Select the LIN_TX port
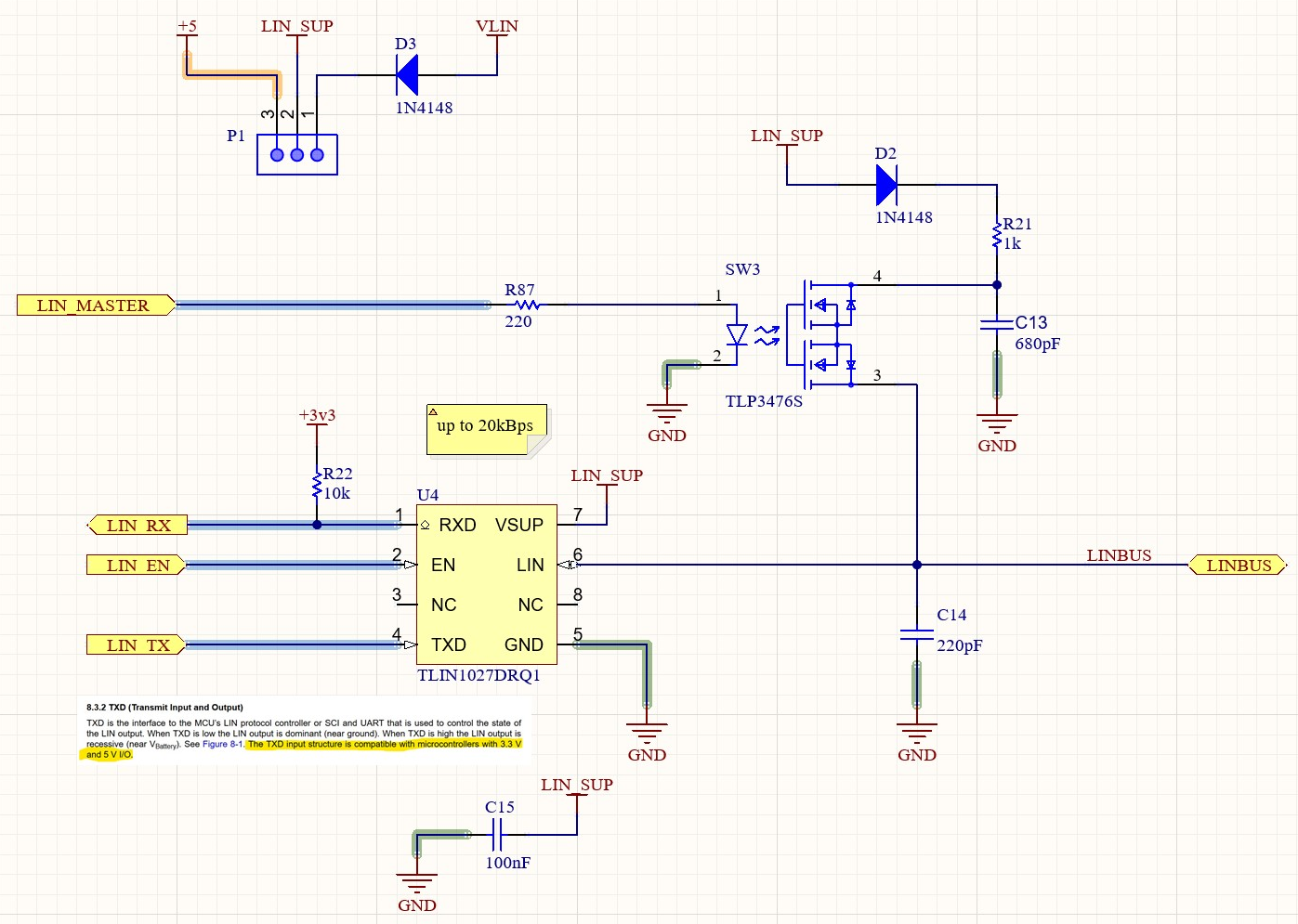The height and width of the screenshot is (924, 1298). pyautogui.click(x=137, y=645)
